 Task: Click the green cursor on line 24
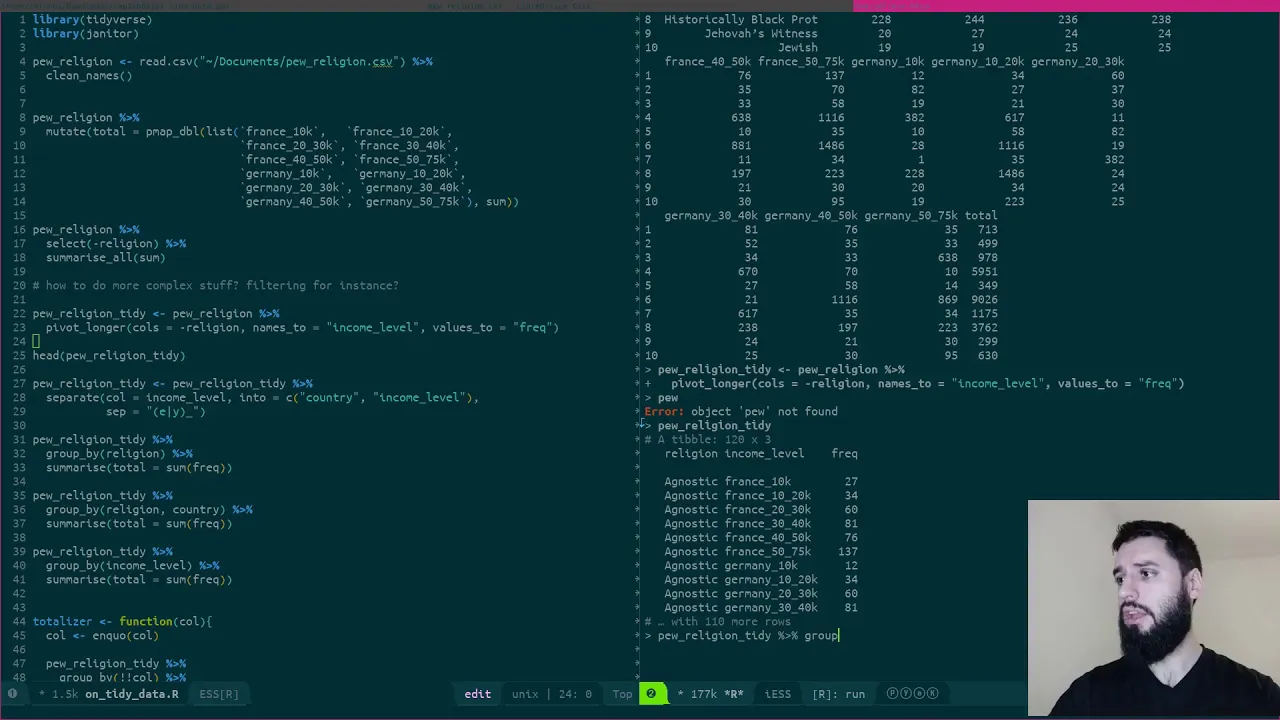coord(36,341)
